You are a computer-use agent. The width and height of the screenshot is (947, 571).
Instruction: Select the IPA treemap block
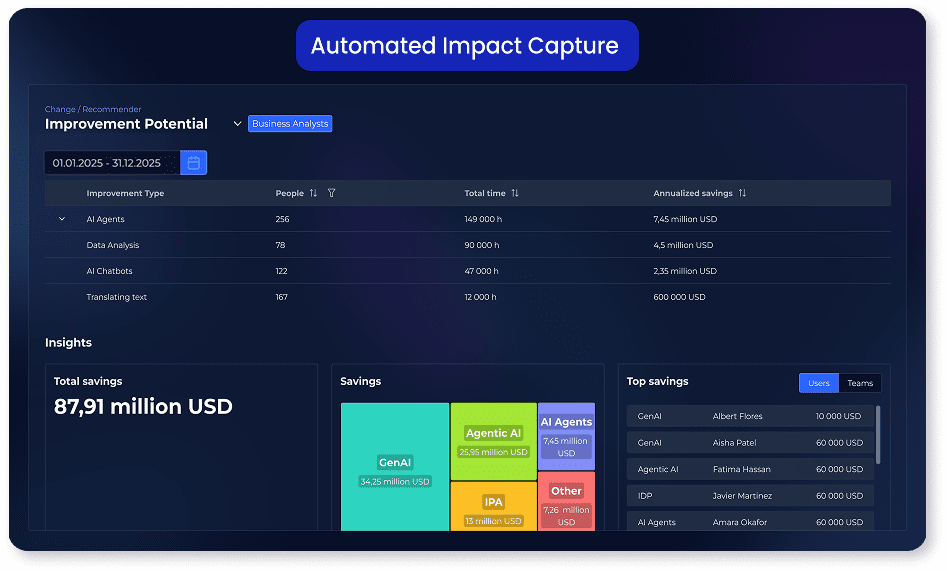click(493, 506)
